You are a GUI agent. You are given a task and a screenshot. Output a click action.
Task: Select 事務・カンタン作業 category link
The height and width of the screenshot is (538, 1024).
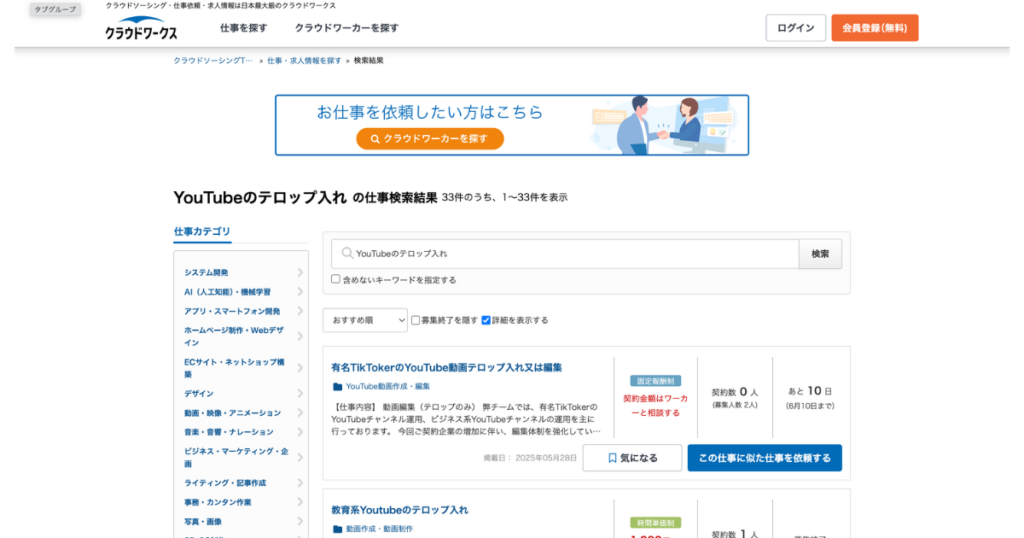point(217,502)
